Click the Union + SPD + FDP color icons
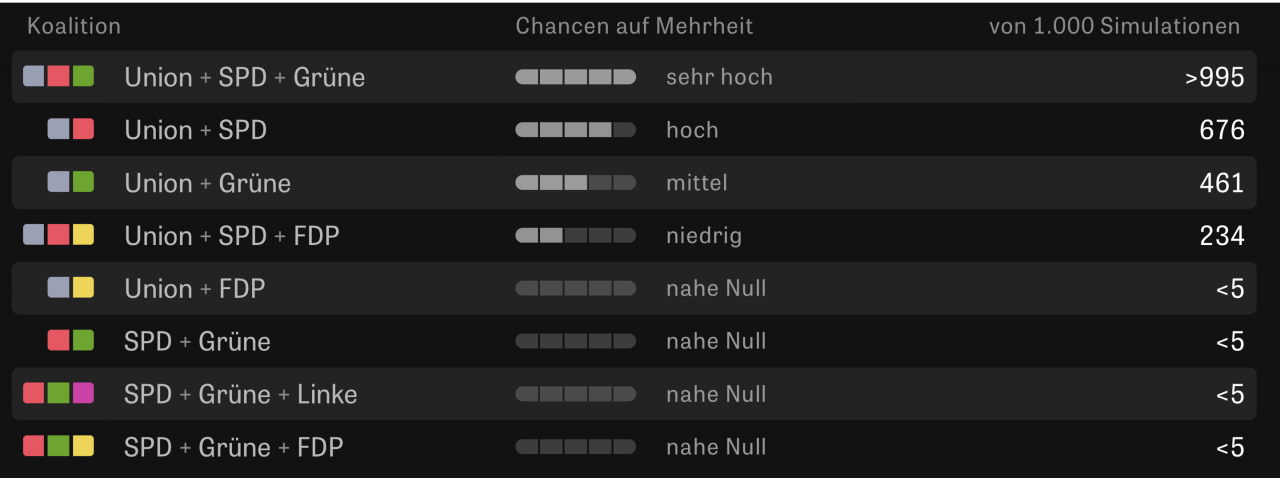 [58, 235]
